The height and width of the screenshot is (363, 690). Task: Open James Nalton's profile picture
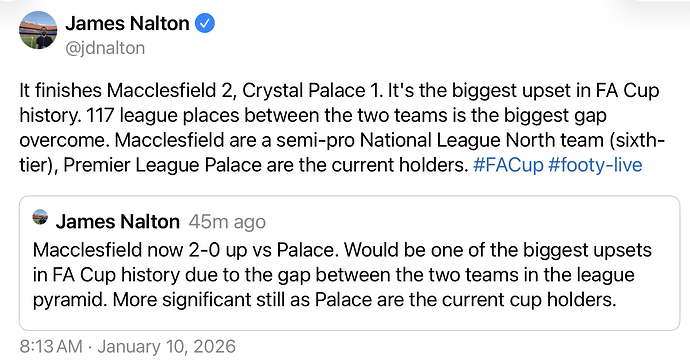(x=38, y=30)
